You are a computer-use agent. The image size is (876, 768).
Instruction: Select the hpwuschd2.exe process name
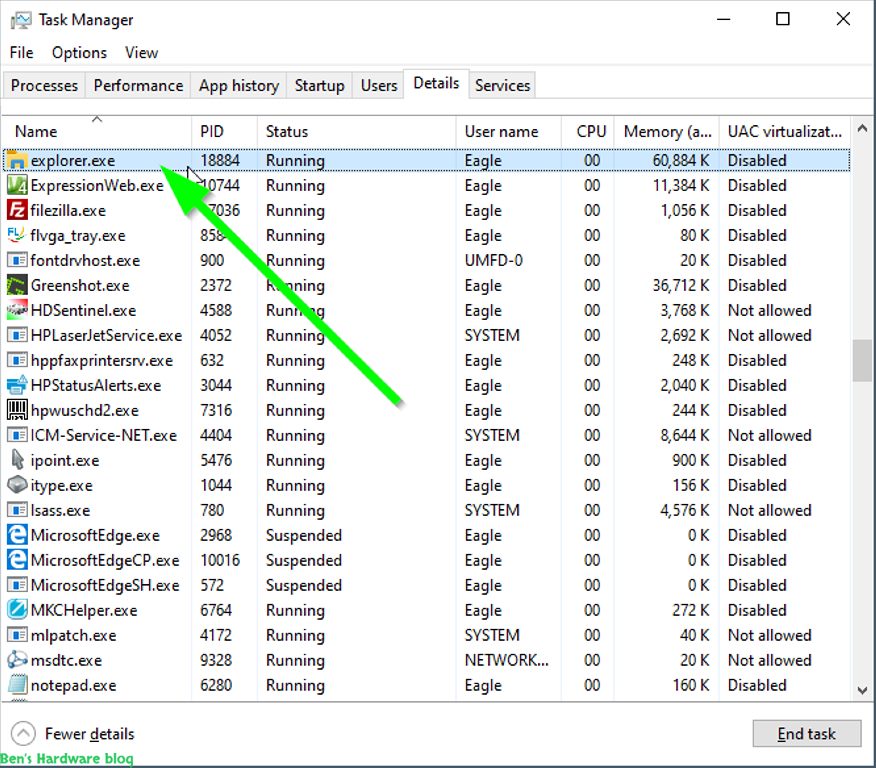[84, 410]
